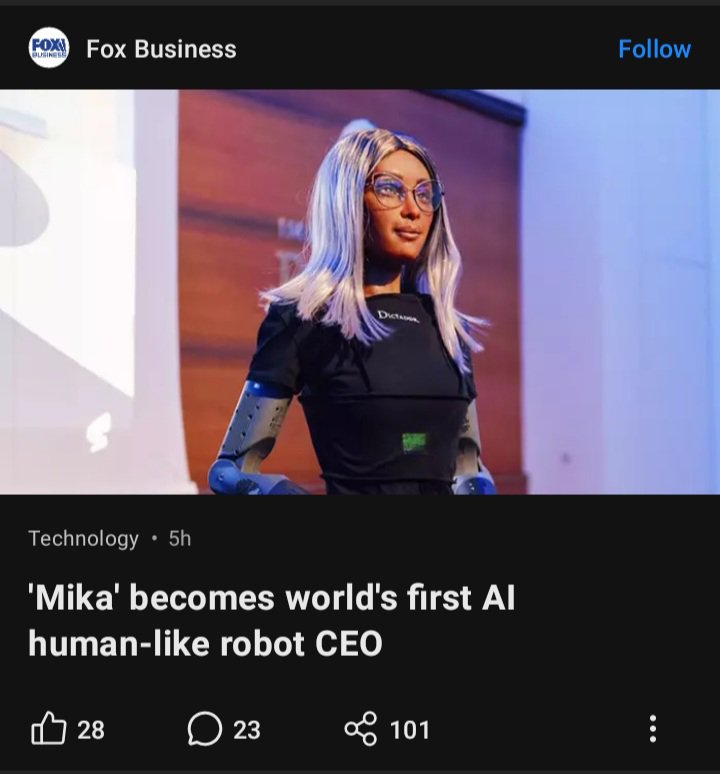Click the 28 likes count
This screenshot has height=774, width=720.
pyautogui.click(x=91, y=730)
